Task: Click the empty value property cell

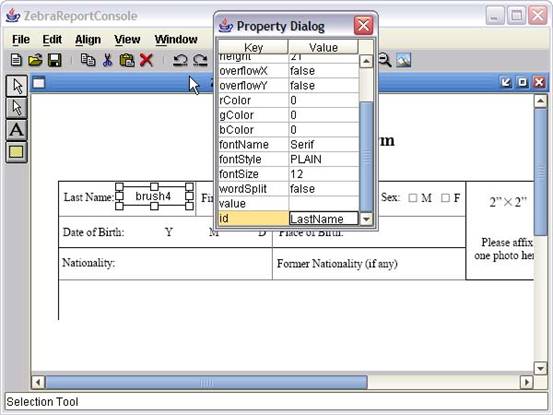Action: click(x=323, y=203)
